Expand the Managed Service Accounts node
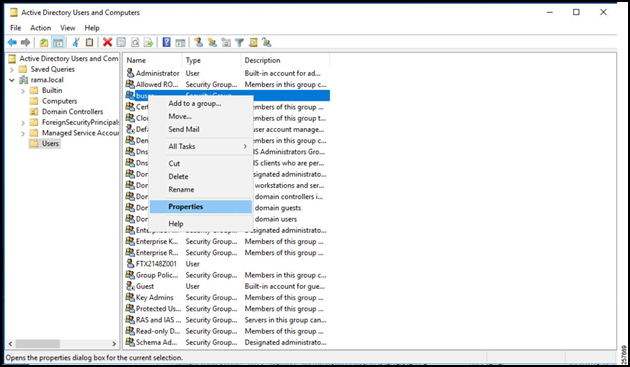 [x=23, y=133]
